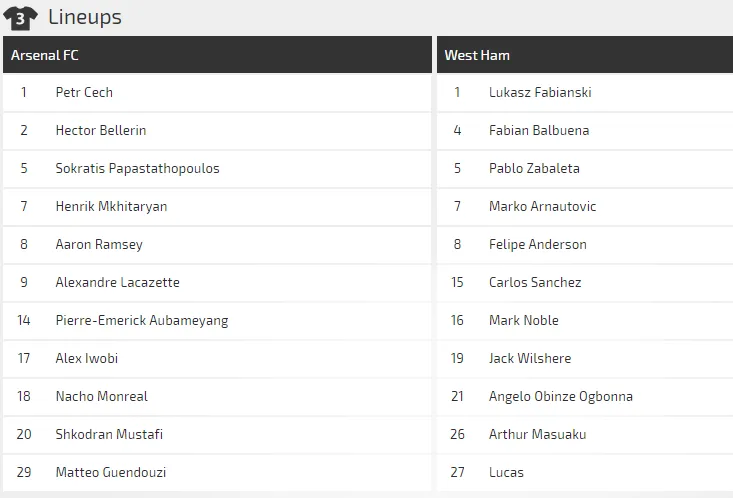This screenshot has height=498, width=733.
Task: Click Fabian Balbuena in West Ham lineup
Action: pos(539,130)
